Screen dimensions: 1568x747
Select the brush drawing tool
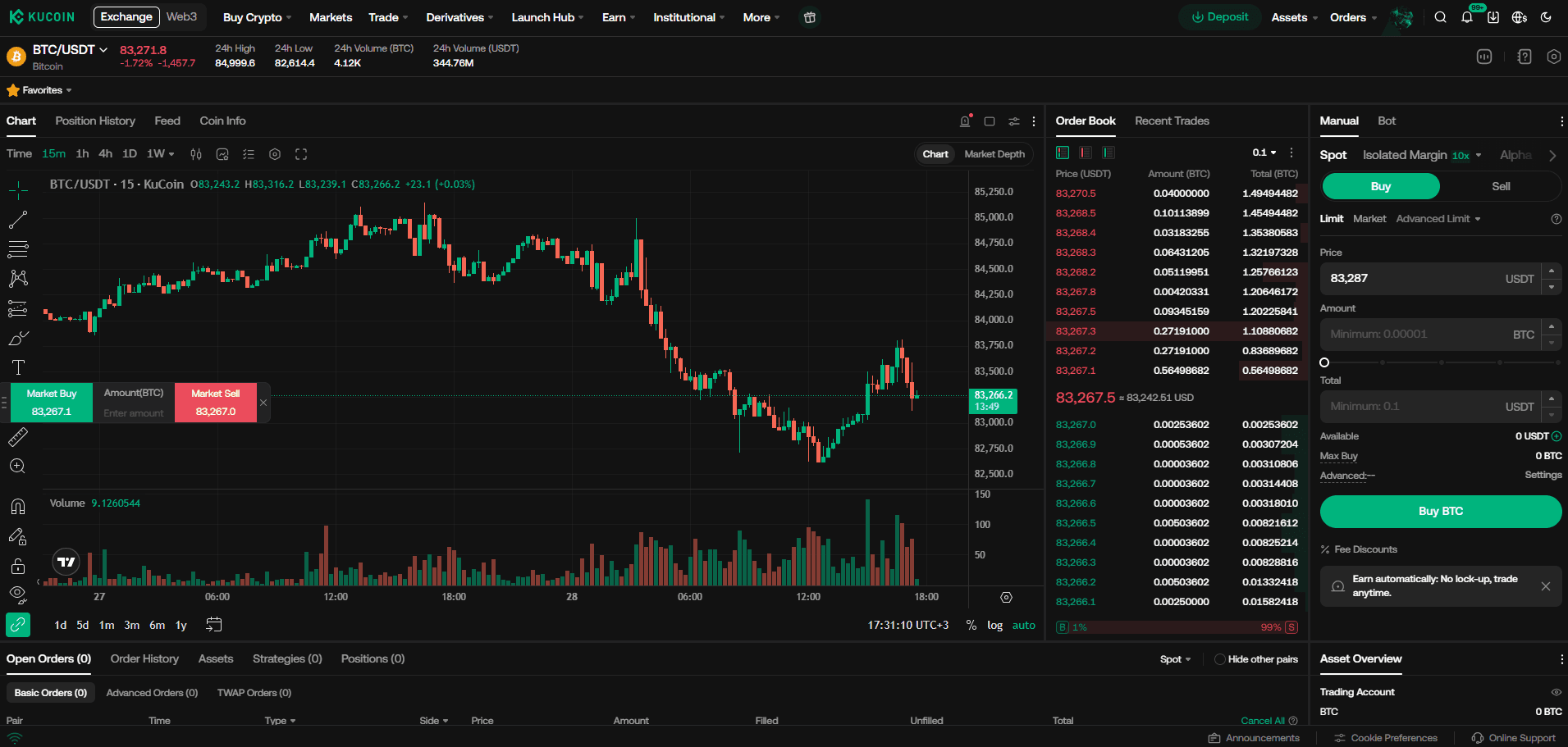click(18, 338)
